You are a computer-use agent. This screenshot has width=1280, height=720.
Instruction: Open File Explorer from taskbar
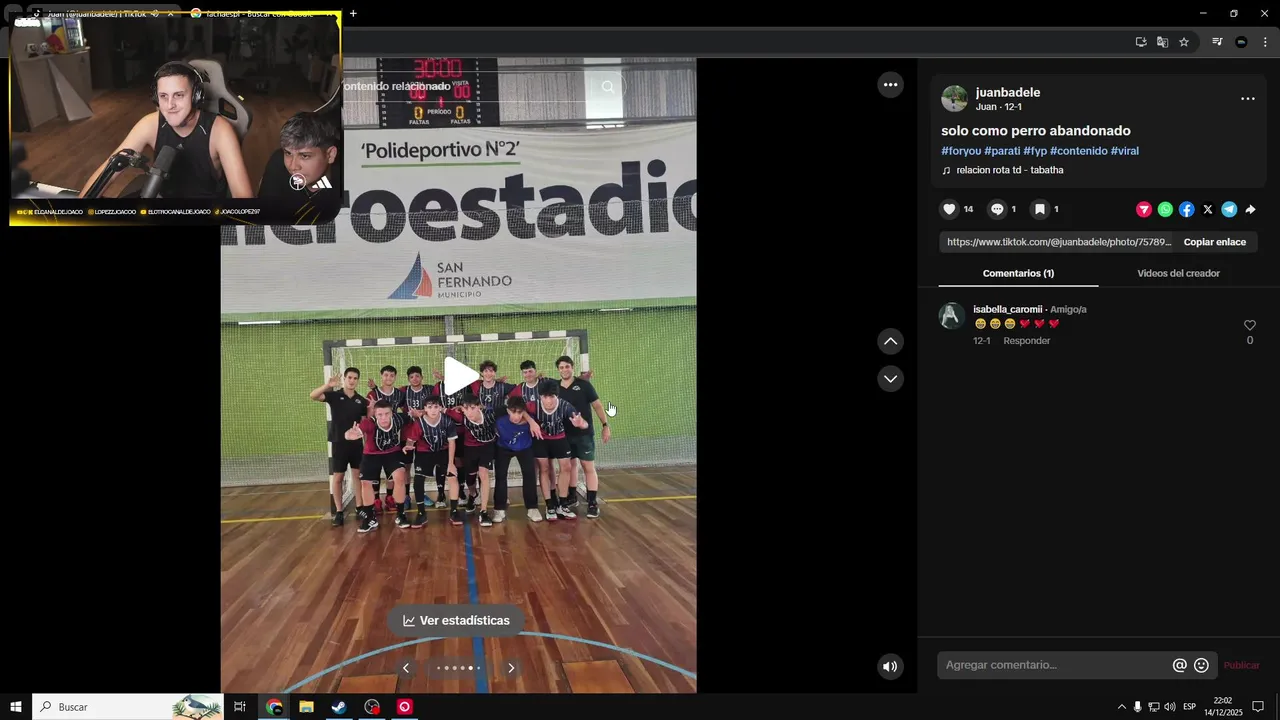click(307, 707)
